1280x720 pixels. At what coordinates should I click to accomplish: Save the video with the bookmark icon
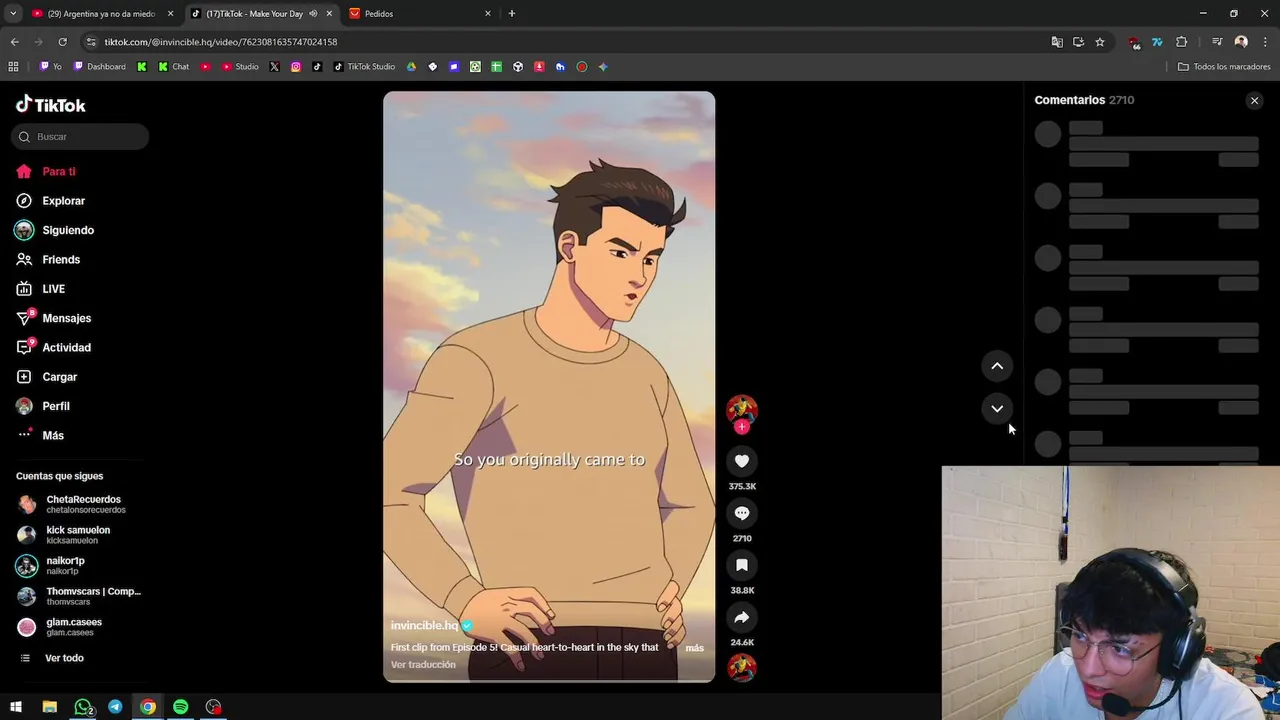point(742,565)
